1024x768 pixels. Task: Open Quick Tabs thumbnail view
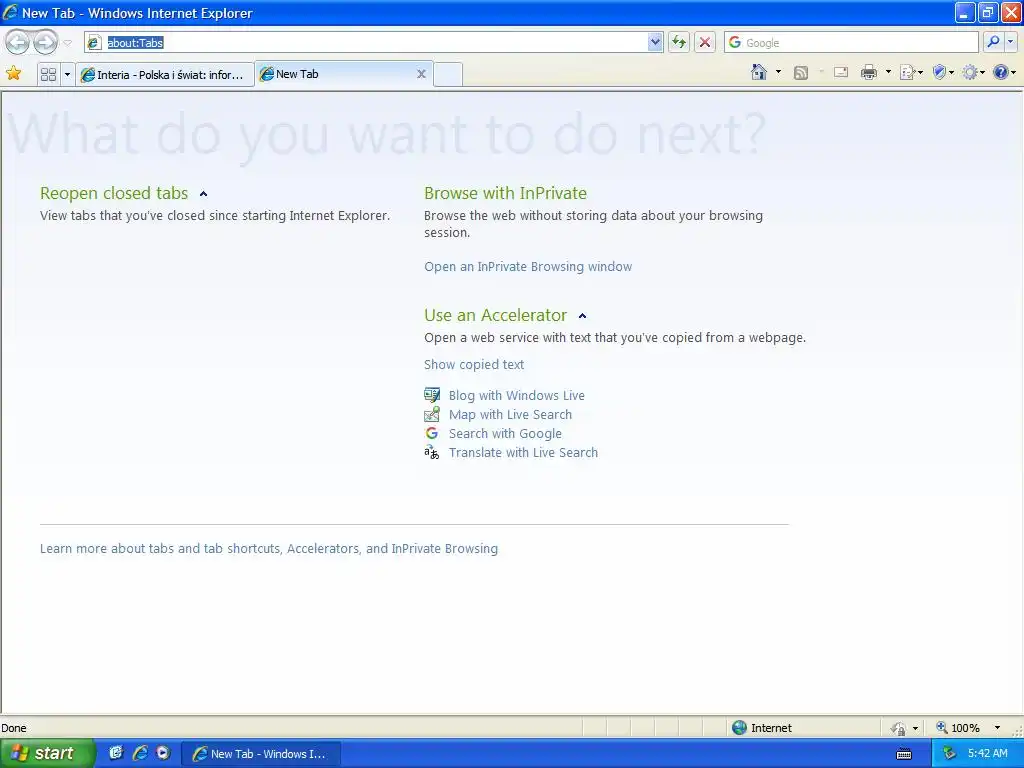coord(48,74)
